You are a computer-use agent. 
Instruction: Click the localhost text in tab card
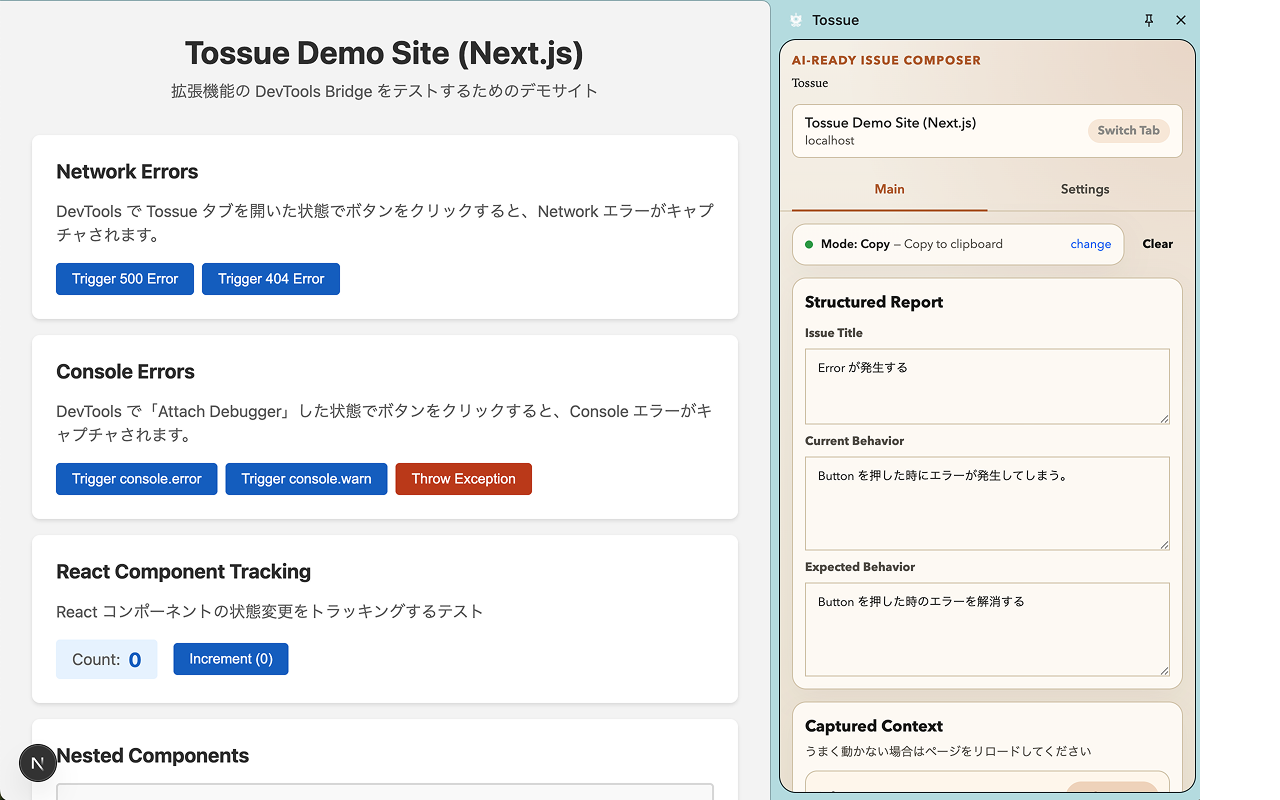pyautogui.click(x=830, y=141)
